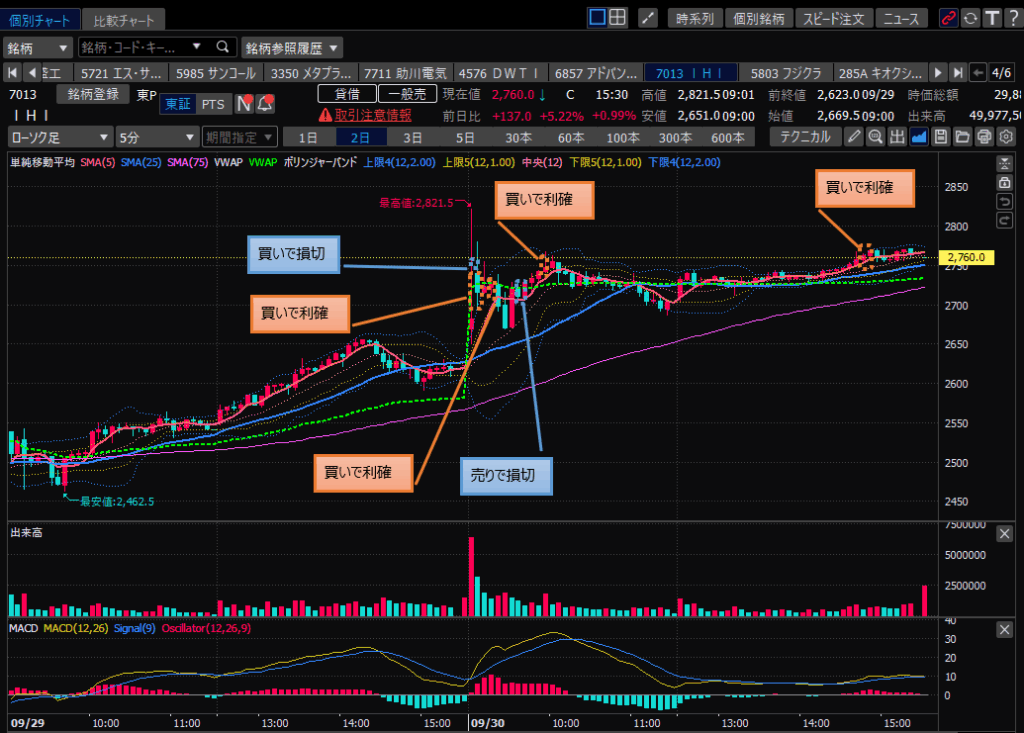Viewport: 1024px width, 733px height.
Task: Open the 銘柄参照履歴 dropdown
Action: point(292,47)
